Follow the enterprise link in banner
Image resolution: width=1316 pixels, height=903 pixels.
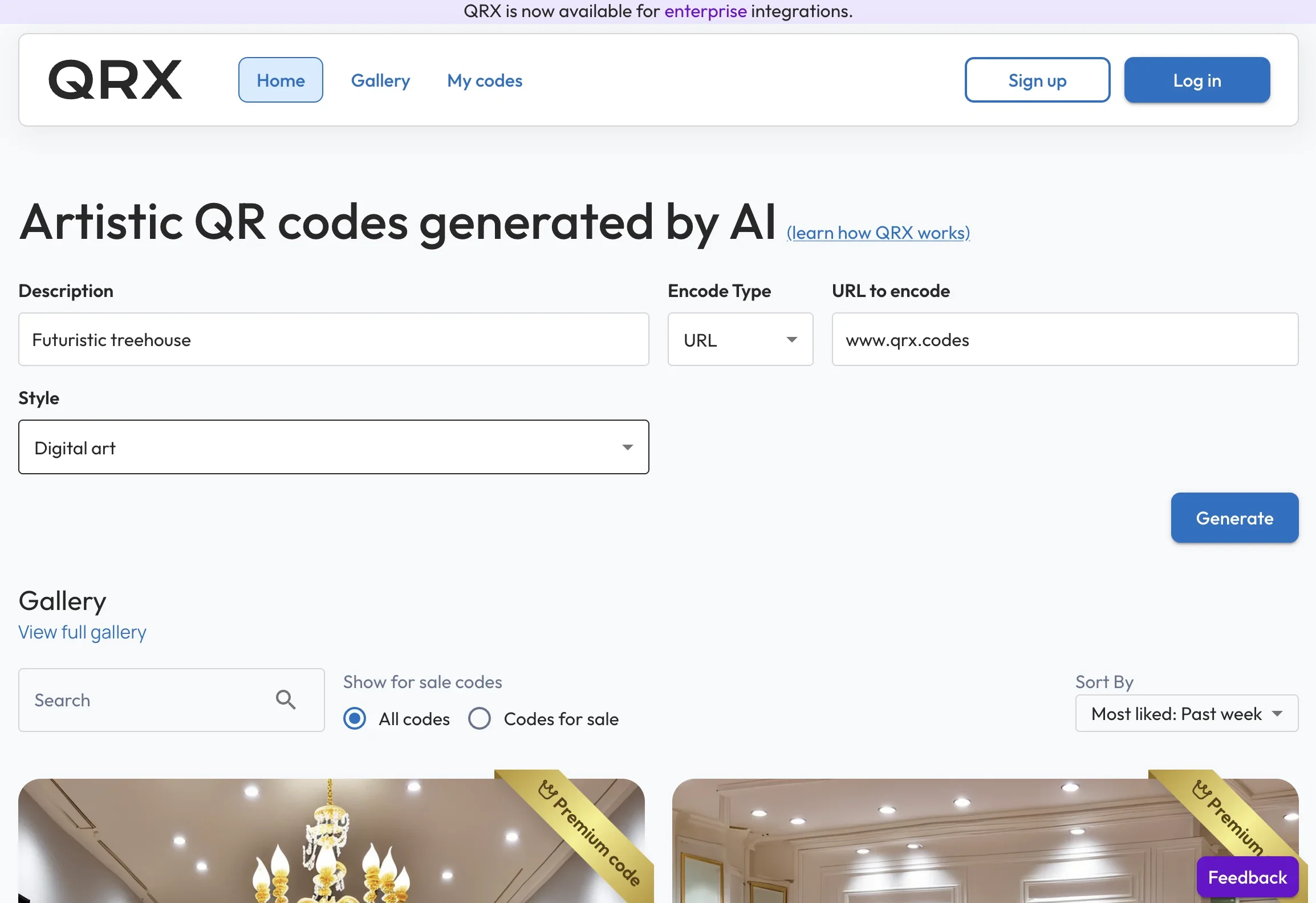point(705,11)
